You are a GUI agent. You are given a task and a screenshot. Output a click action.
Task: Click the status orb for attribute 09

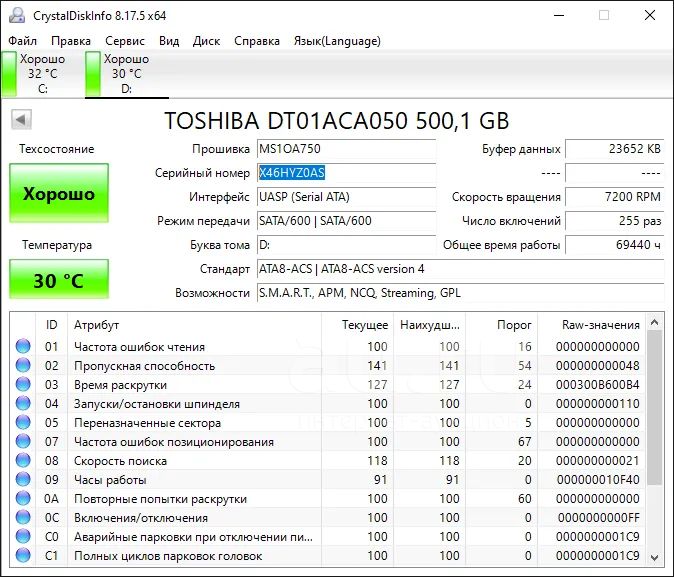[x=23, y=479]
